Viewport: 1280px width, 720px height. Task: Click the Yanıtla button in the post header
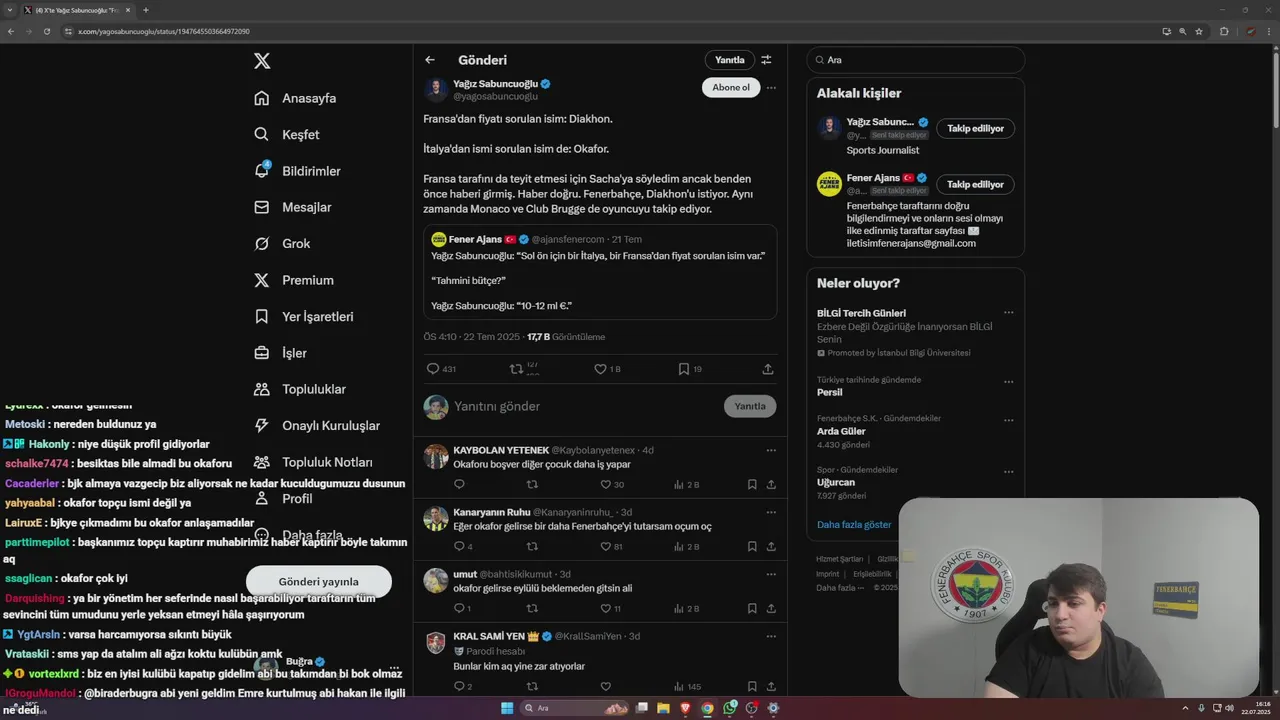730,60
